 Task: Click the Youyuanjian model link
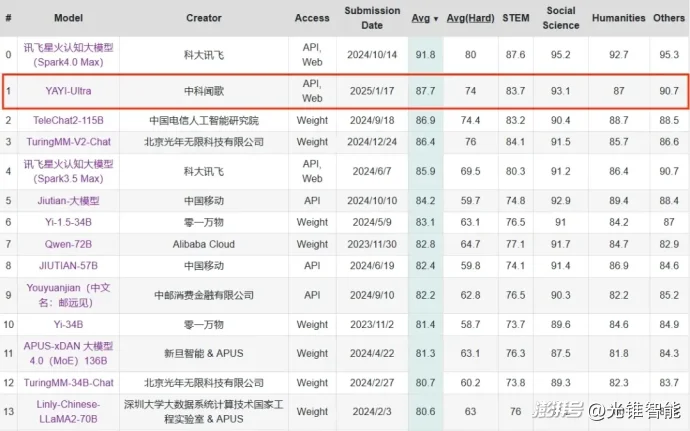tap(69, 295)
